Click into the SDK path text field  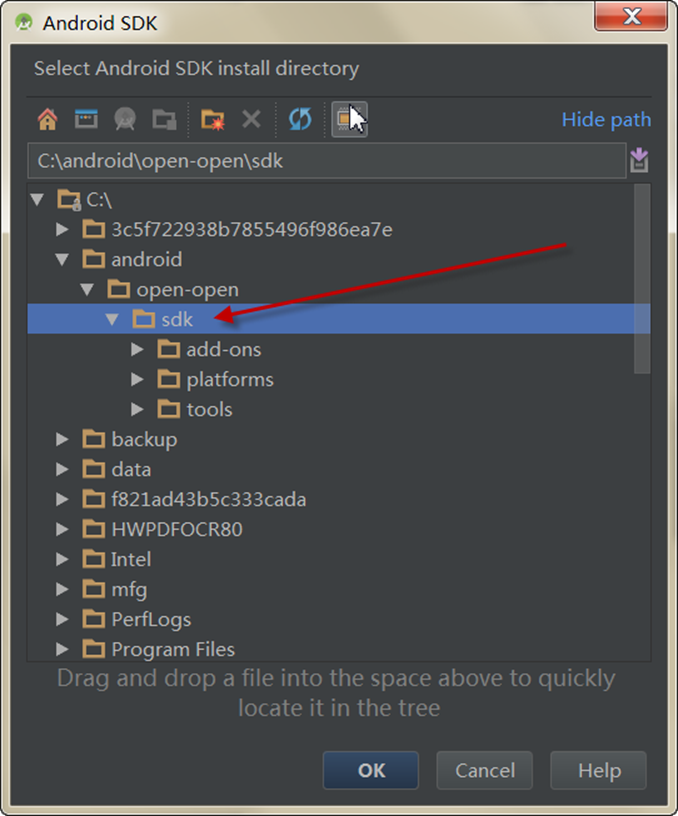(327, 161)
